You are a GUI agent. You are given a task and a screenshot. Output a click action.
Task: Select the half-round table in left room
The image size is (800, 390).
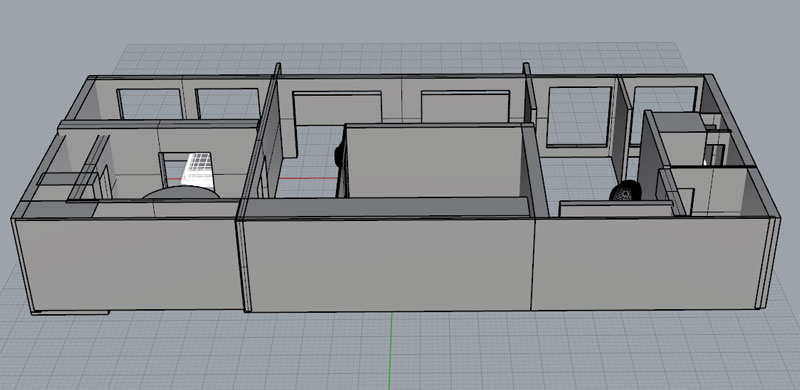tap(181, 192)
